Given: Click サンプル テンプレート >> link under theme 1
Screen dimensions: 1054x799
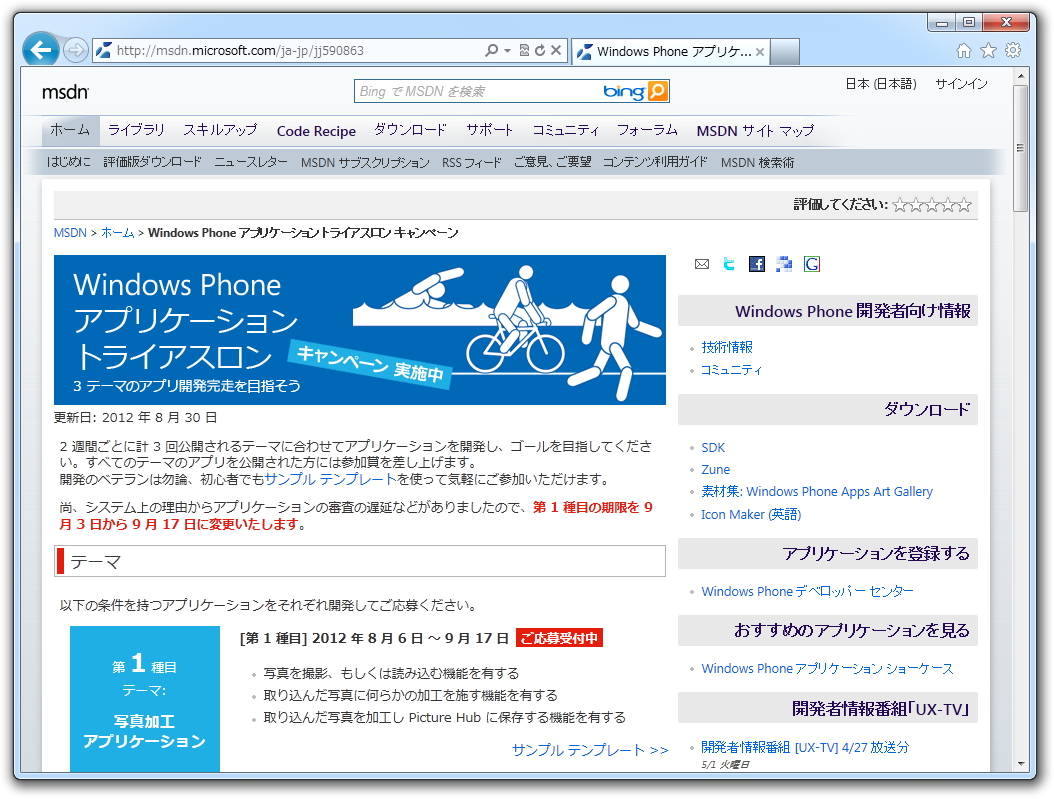Looking at the screenshot, I should pos(590,750).
